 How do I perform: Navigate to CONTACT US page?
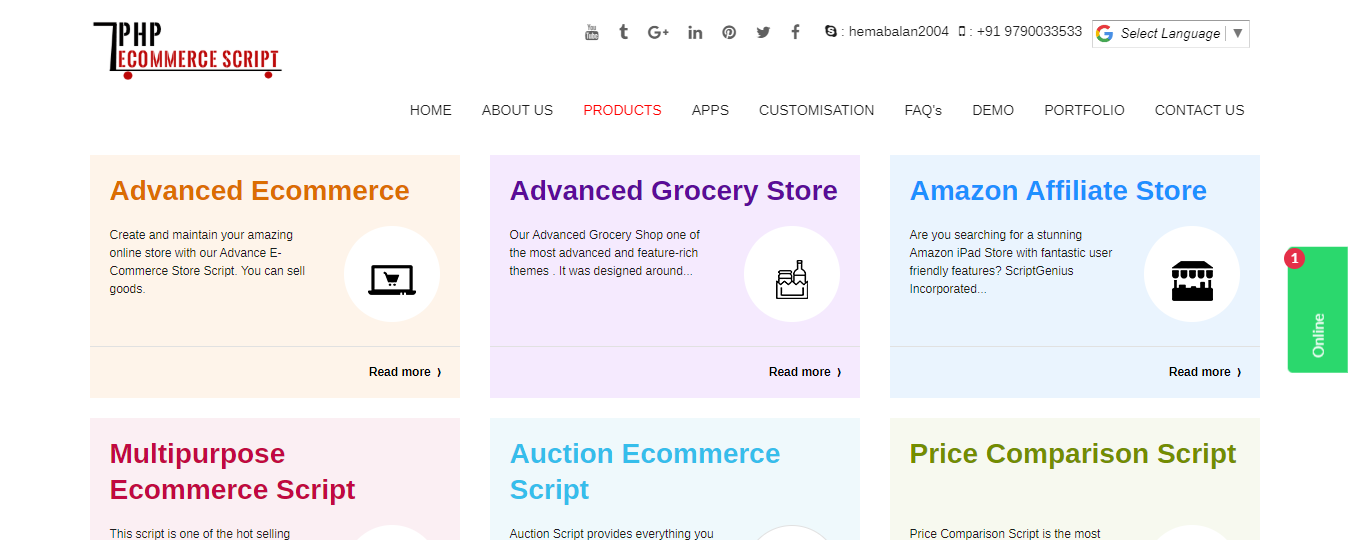pos(1199,110)
